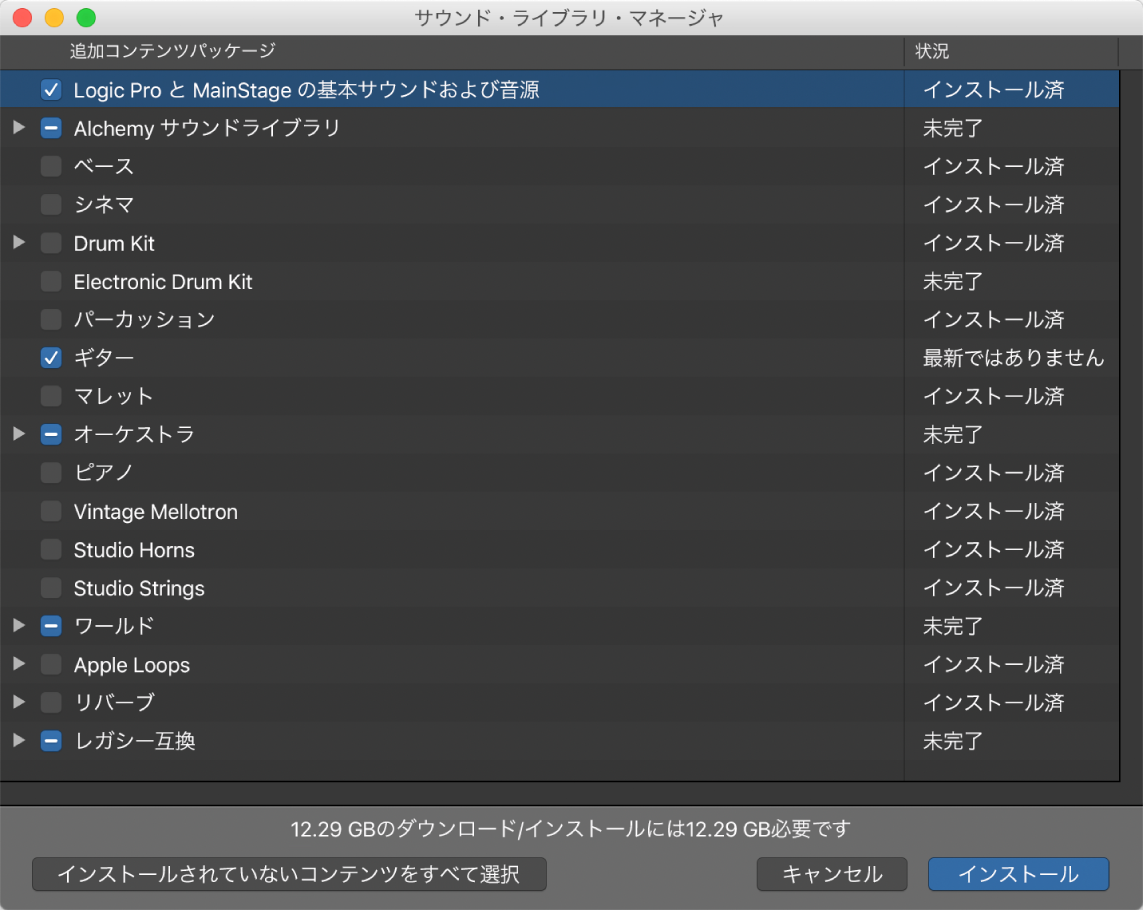Expand the Alchemy サウンドライブラリ disclosure triangle
The image size is (1144, 912).
tap(18, 128)
